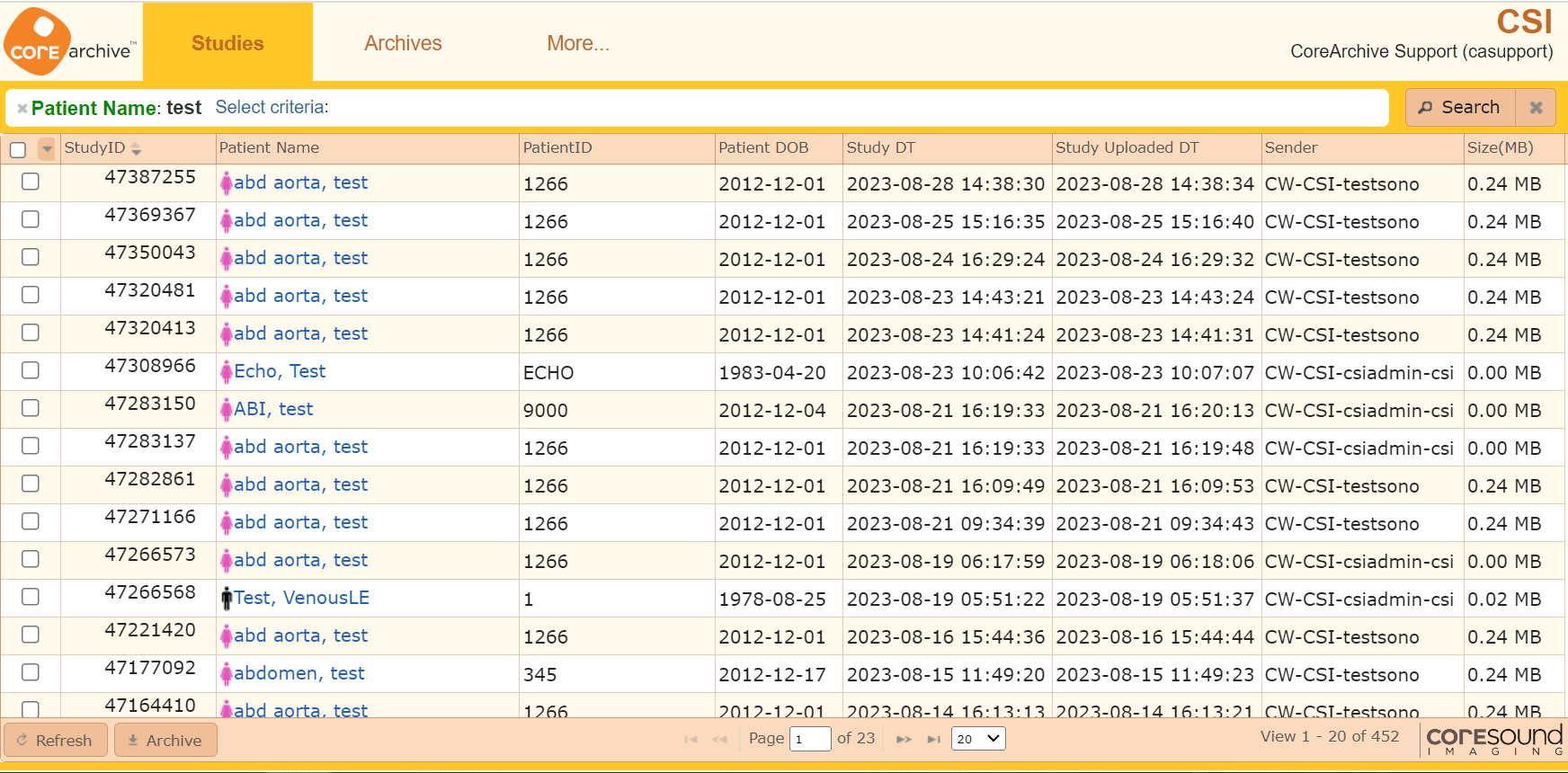This screenshot has width=1568, height=773.
Task: Click the male patient icon for Test, VenousLE
Action: pos(227,599)
